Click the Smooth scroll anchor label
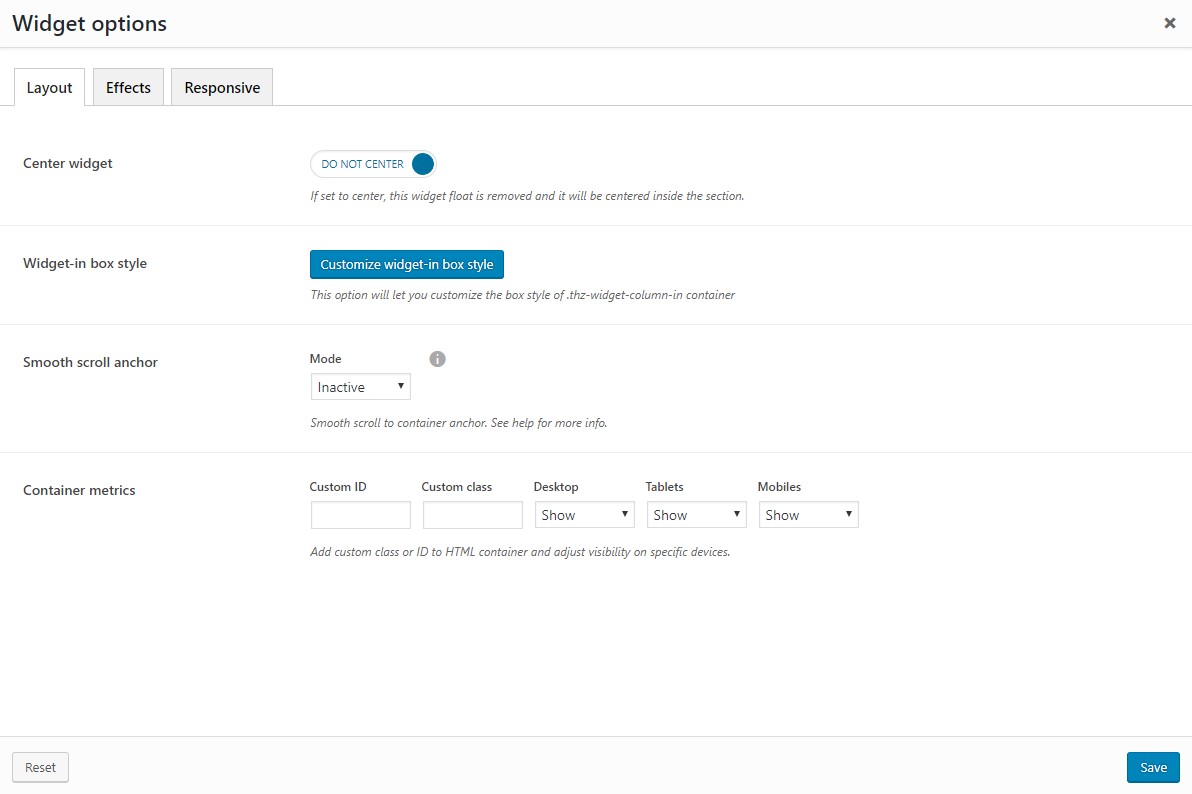 (90, 362)
